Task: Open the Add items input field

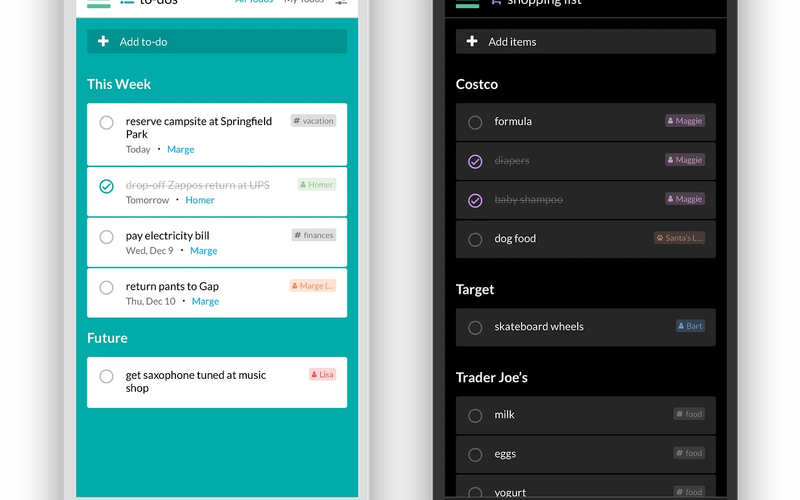Action: click(x=586, y=41)
